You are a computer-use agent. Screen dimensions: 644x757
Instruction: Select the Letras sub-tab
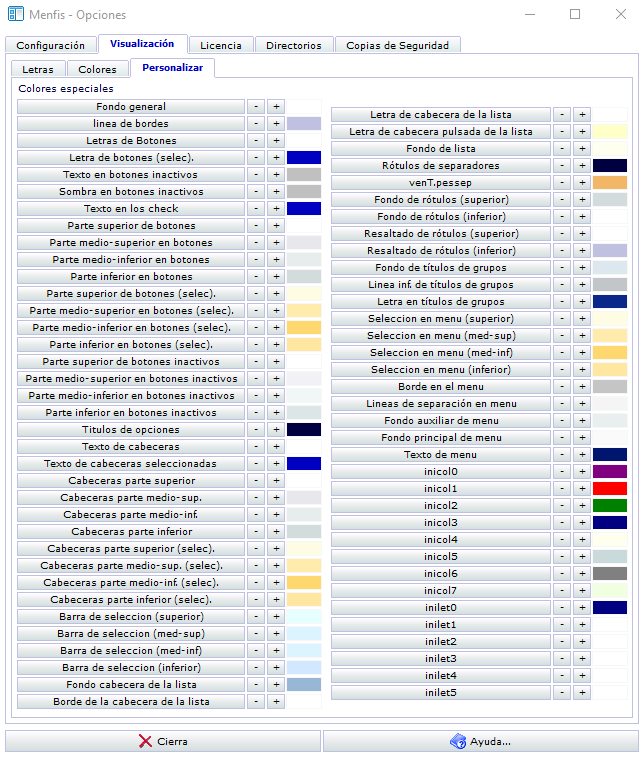pyautogui.click(x=38, y=69)
